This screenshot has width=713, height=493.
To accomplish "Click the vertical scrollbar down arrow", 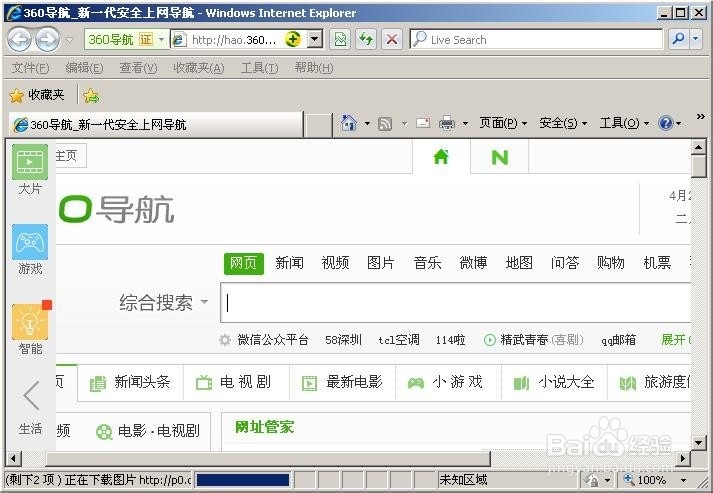I will click(x=698, y=442).
